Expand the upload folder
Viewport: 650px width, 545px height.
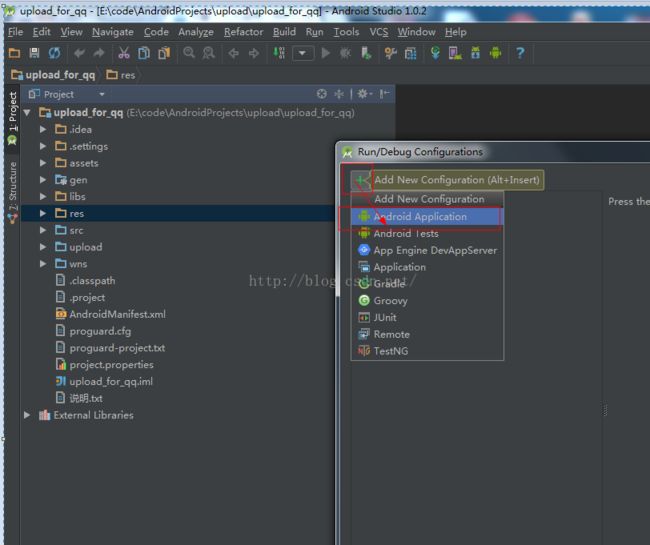point(43,247)
